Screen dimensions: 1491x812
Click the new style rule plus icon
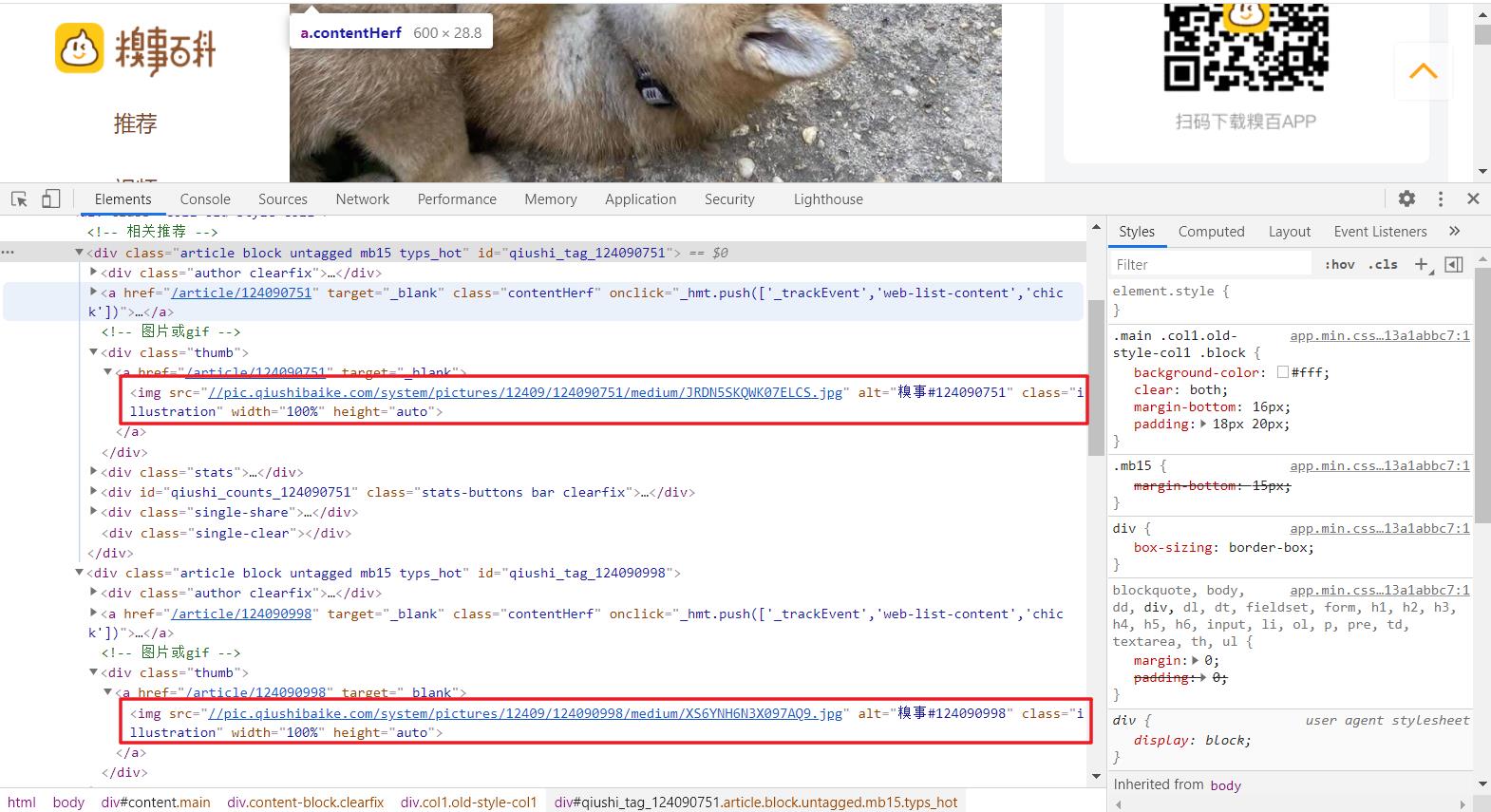pyautogui.click(x=1422, y=264)
